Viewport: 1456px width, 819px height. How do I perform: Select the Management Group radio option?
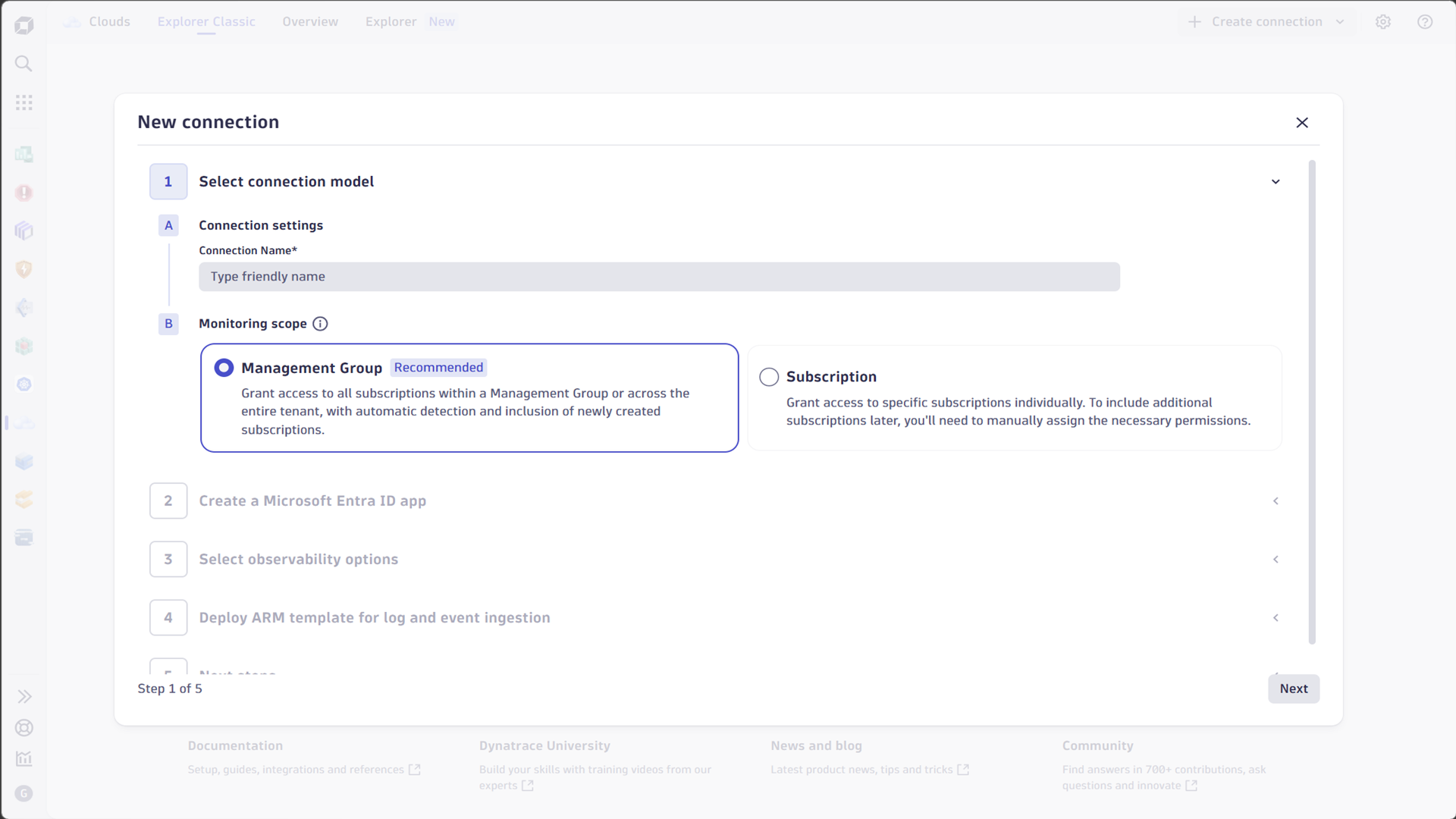[x=224, y=368]
